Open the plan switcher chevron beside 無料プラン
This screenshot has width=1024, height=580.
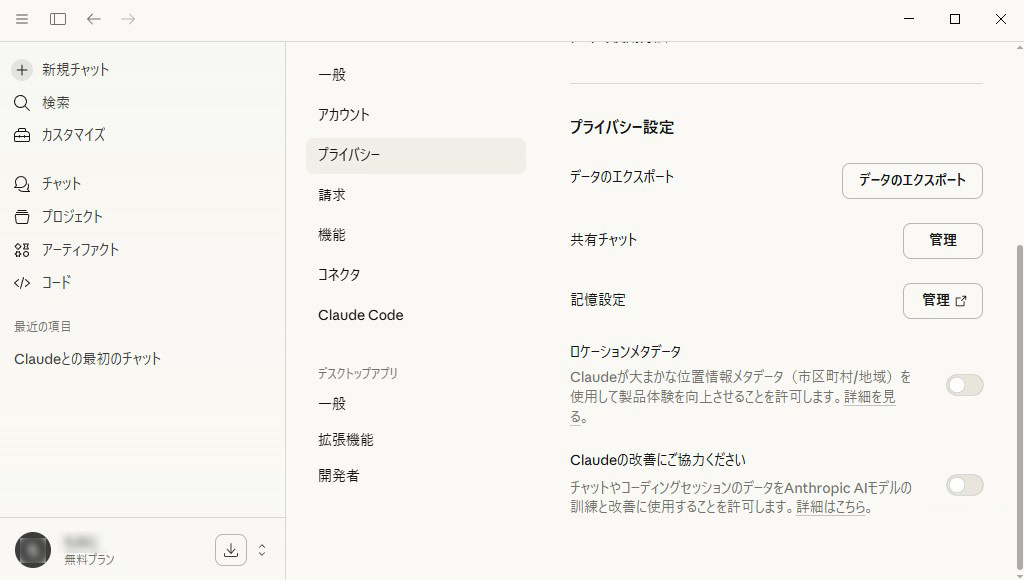[261, 550]
